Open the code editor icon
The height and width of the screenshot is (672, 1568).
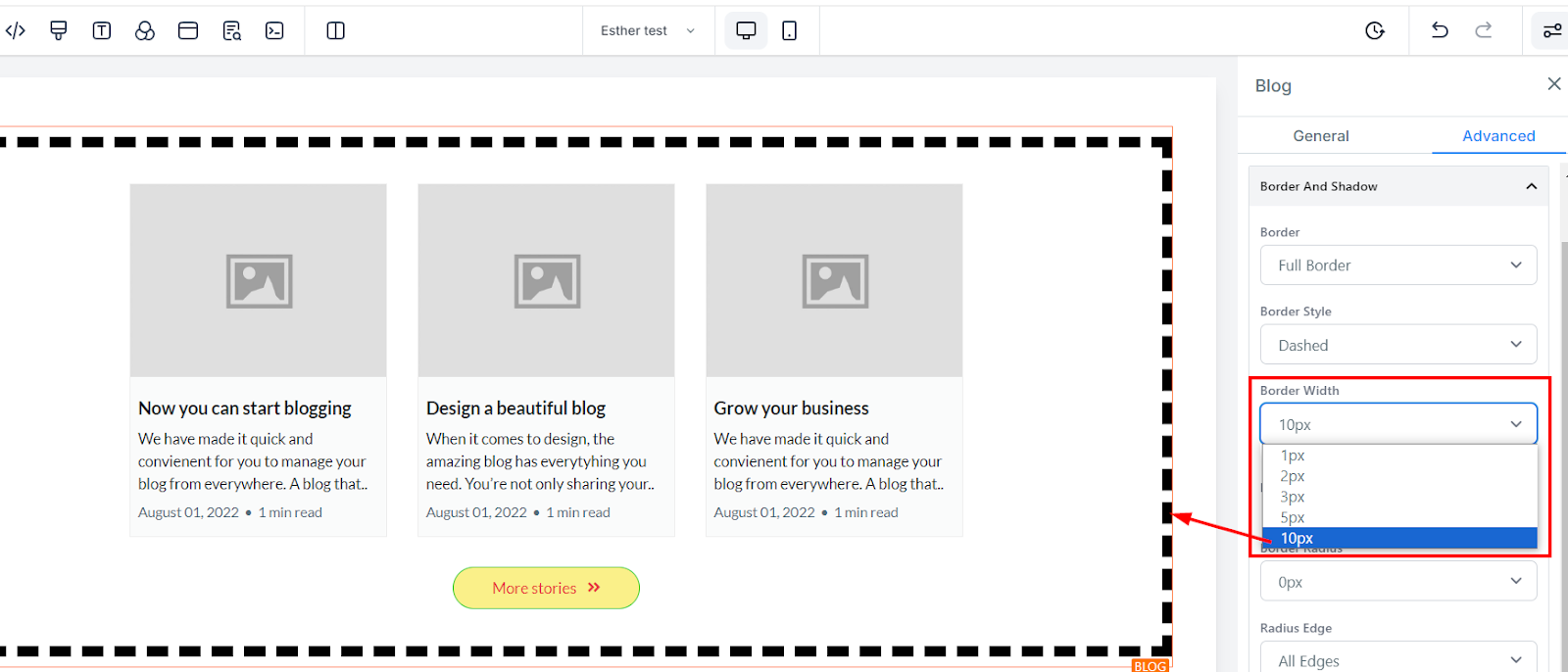pos(16,30)
